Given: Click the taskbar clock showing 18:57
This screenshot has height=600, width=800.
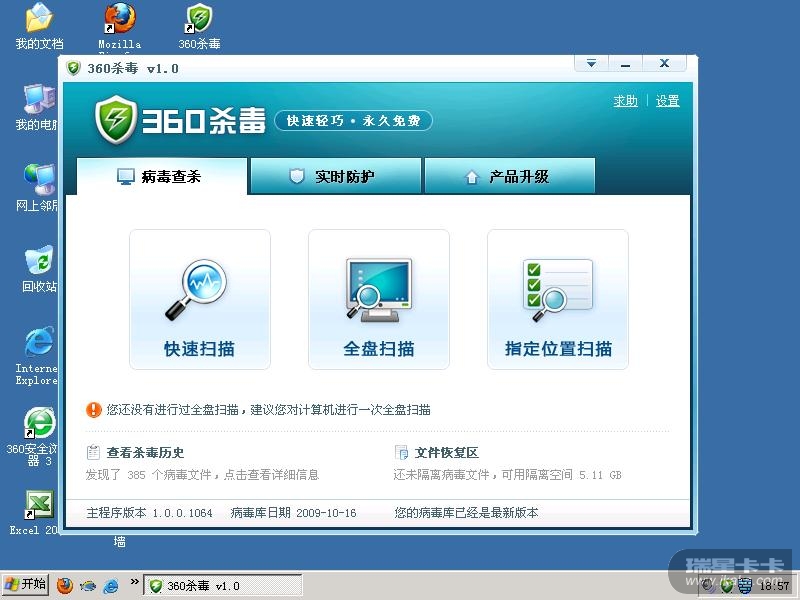Looking at the screenshot, I should pos(774,586).
